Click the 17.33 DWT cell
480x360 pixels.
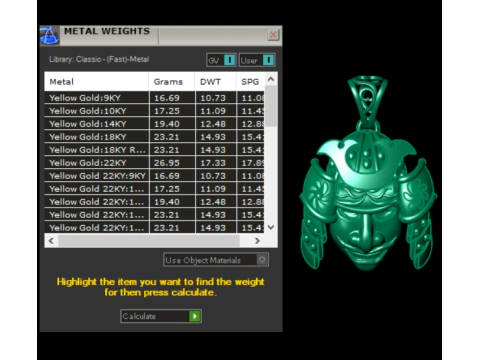(216, 163)
